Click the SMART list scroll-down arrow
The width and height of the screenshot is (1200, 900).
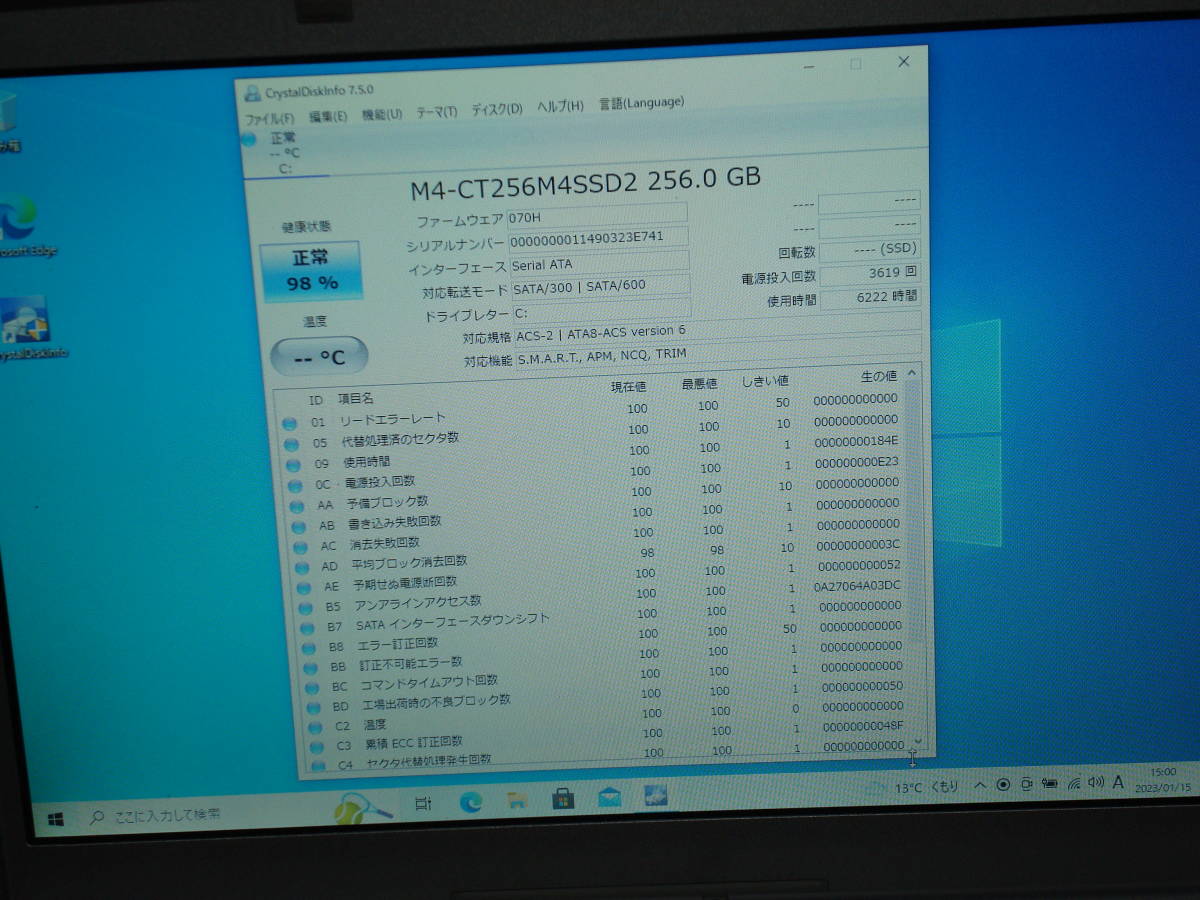[918, 742]
